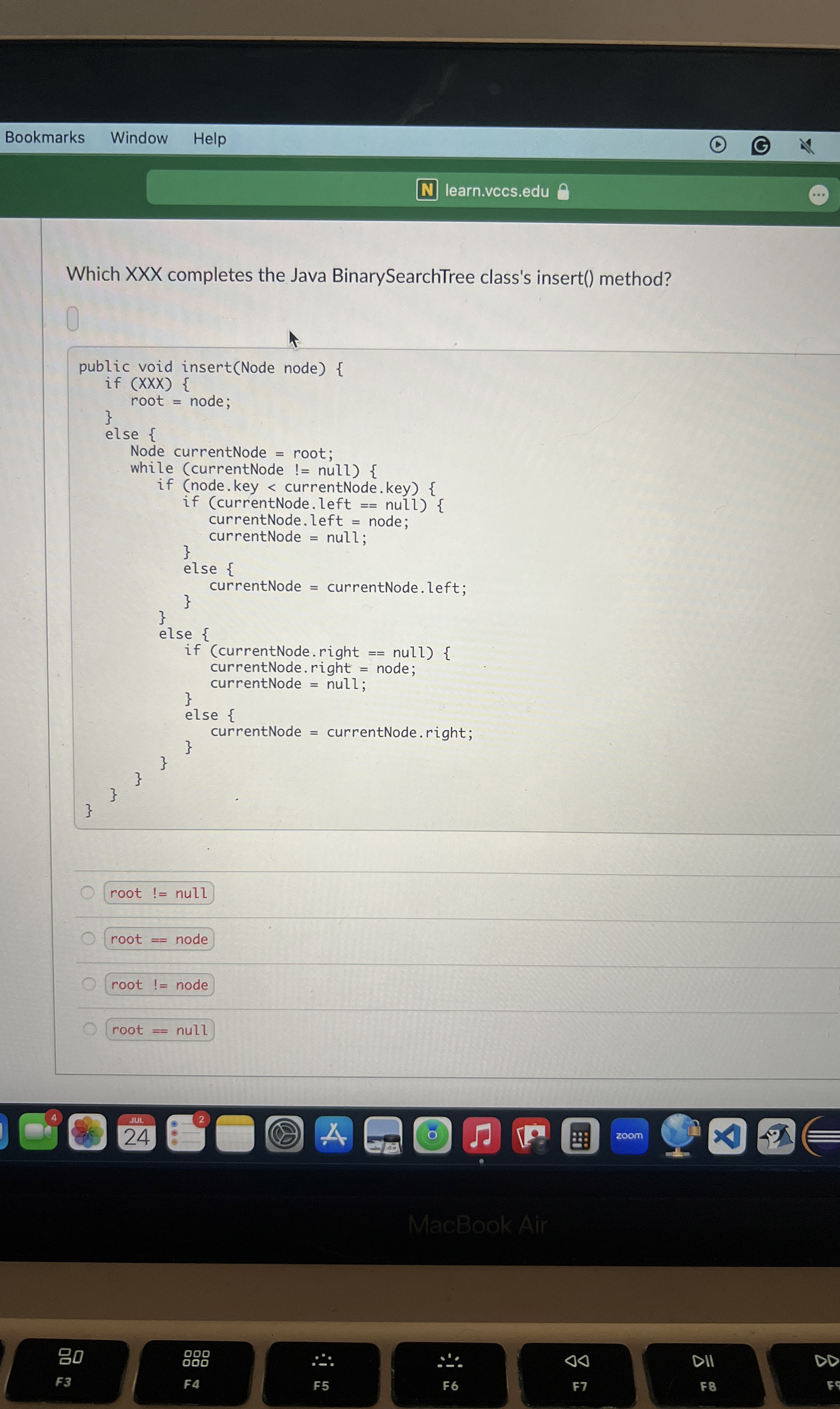The width and height of the screenshot is (840, 1409).
Task: Select the 'root != null' radio option
Action: pos(87,892)
